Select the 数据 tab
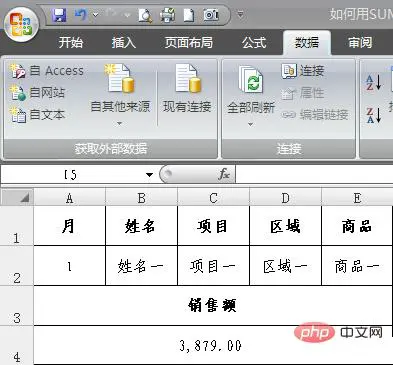Viewport: 393px width, 365px height. pyautogui.click(x=307, y=43)
